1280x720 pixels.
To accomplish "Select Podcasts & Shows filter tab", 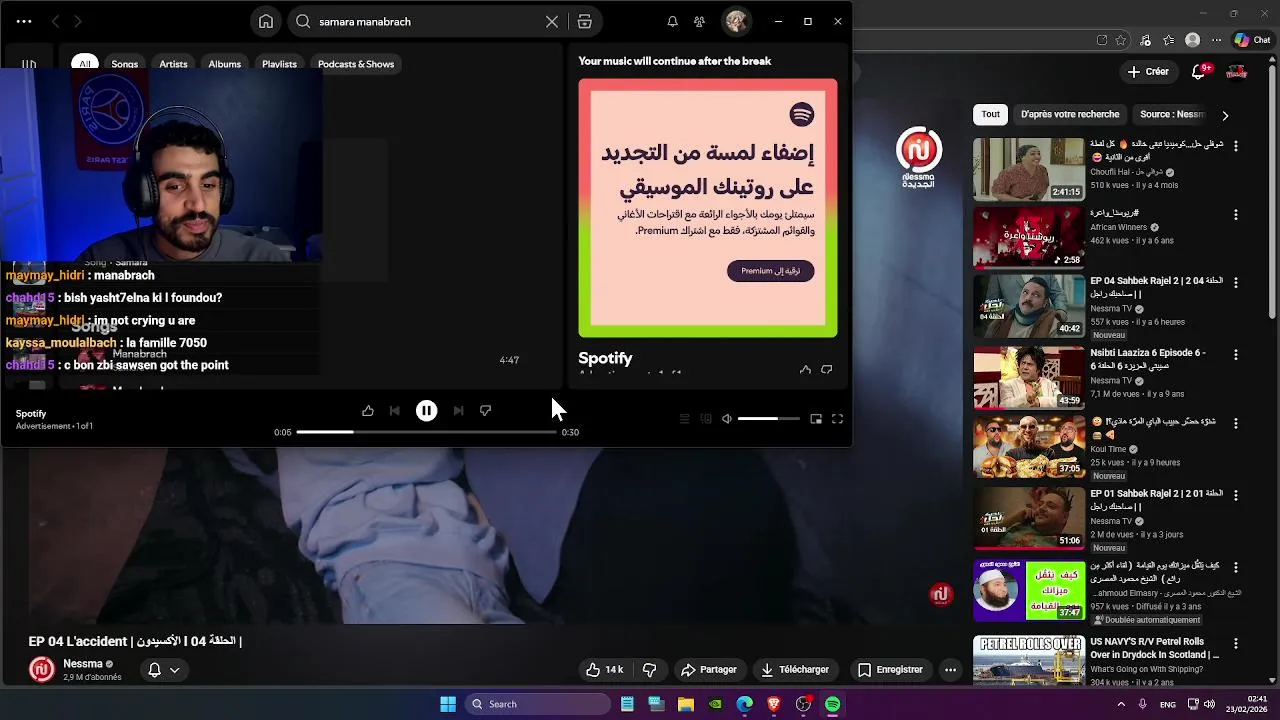I will pos(356,64).
